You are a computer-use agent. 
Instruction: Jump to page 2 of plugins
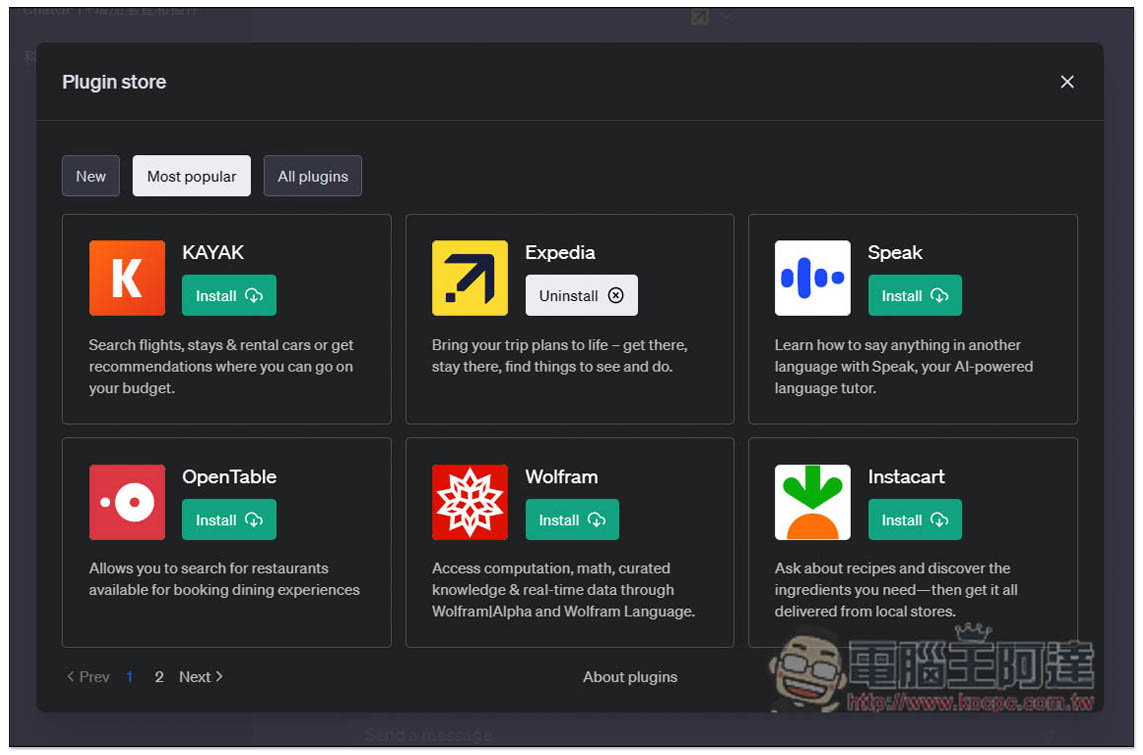[x=159, y=677]
